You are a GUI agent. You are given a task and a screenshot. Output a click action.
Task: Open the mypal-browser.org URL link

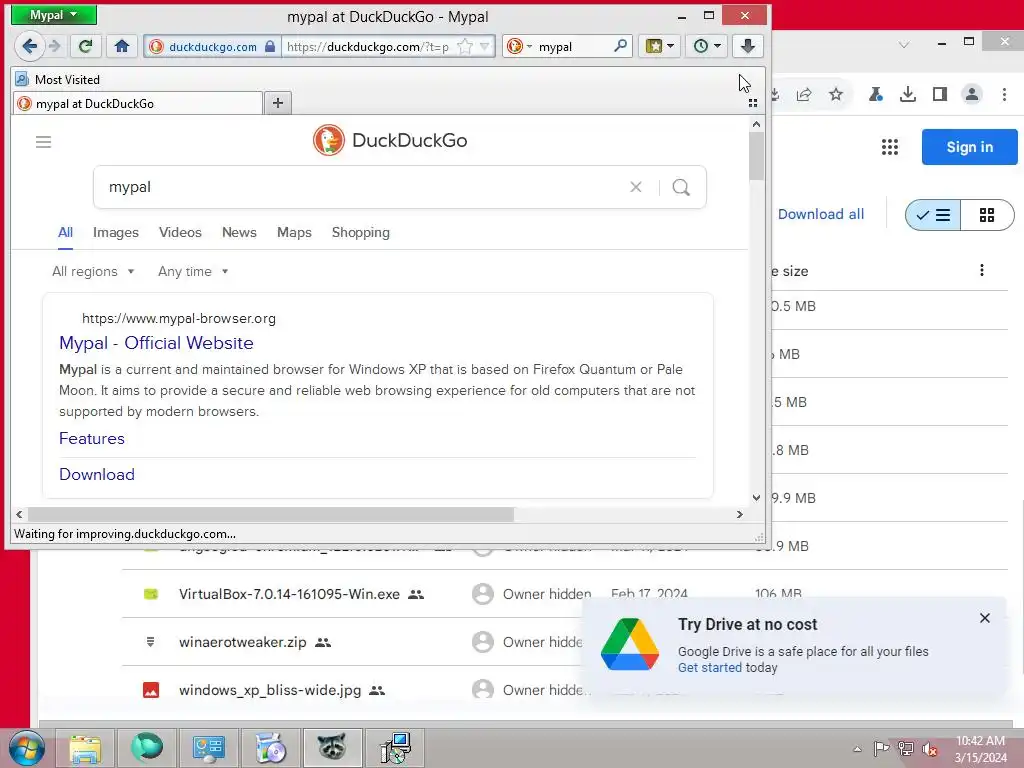tap(178, 319)
